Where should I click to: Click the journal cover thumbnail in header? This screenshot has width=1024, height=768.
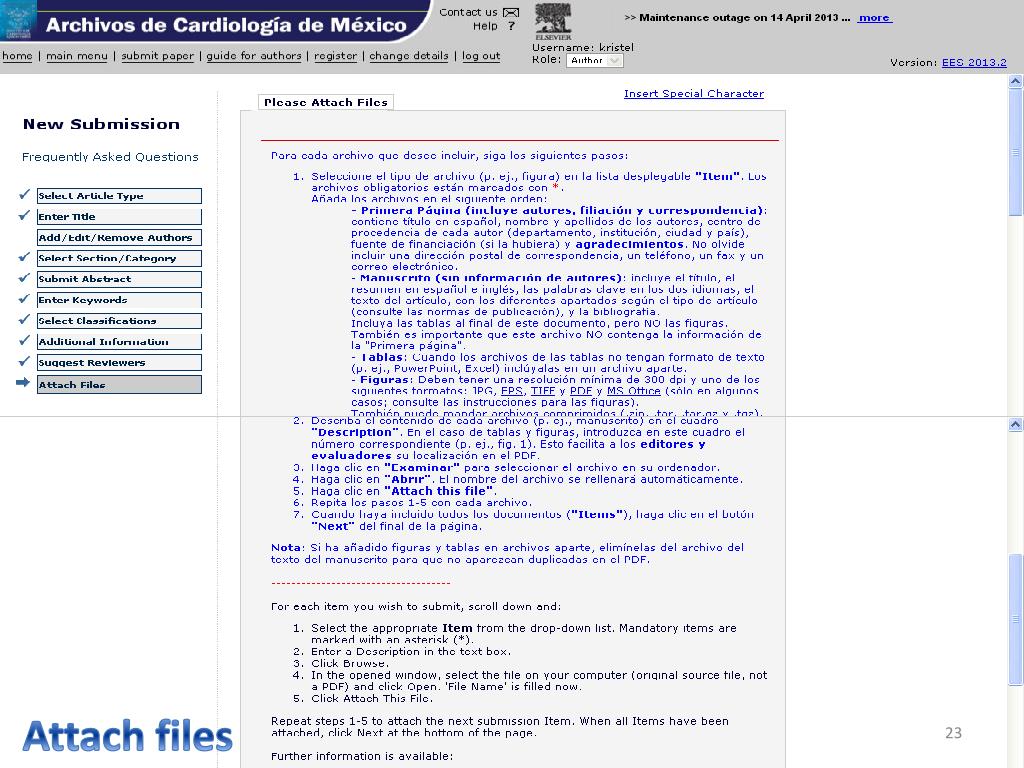pos(18,20)
